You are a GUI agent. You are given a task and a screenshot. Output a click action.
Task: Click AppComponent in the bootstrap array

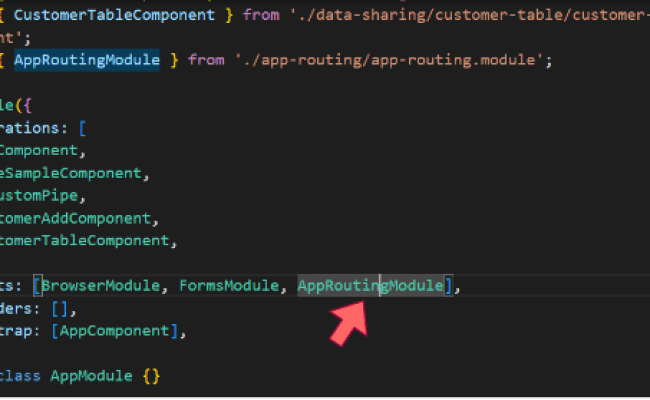point(114,331)
